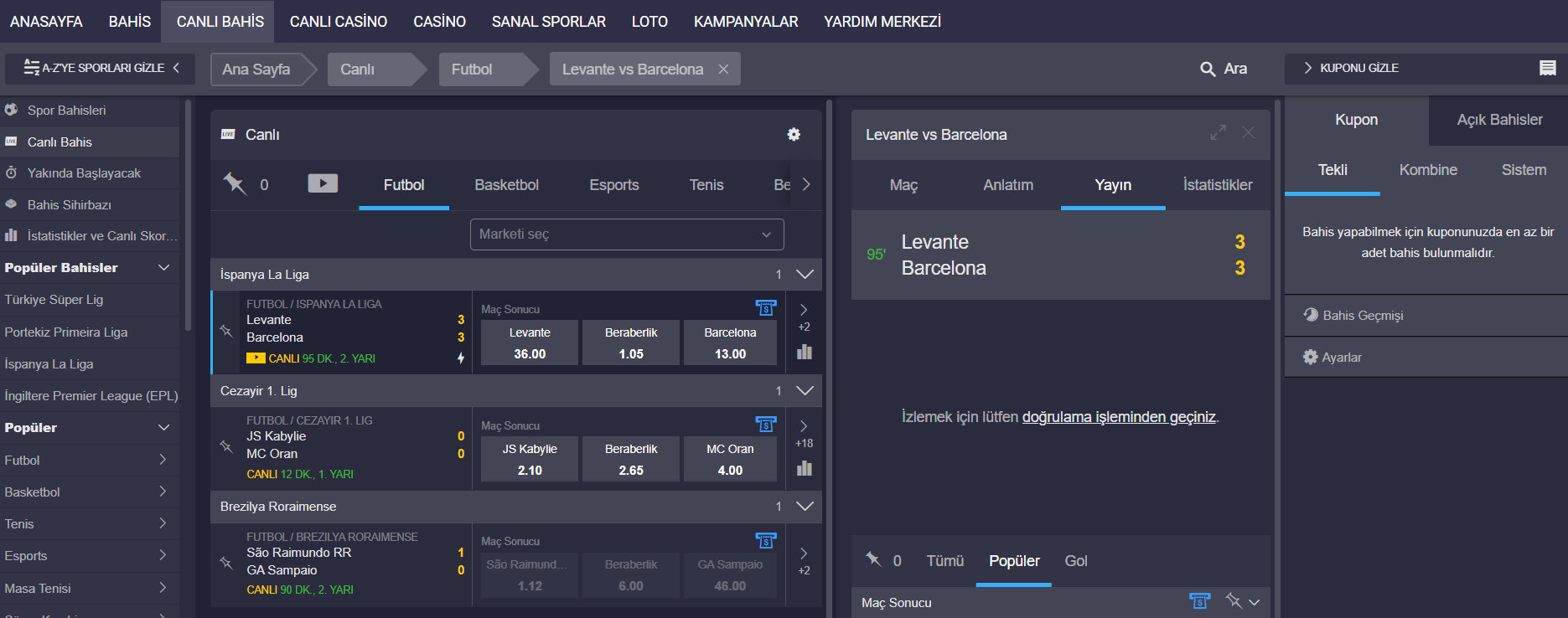Select the Kombine coupon tab
The width and height of the screenshot is (1568, 618).
click(x=1428, y=170)
